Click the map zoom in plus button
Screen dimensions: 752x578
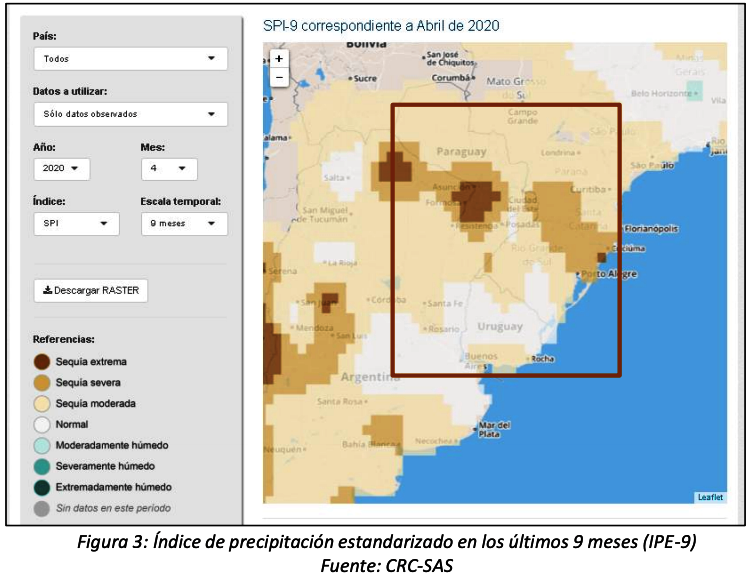(279, 59)
